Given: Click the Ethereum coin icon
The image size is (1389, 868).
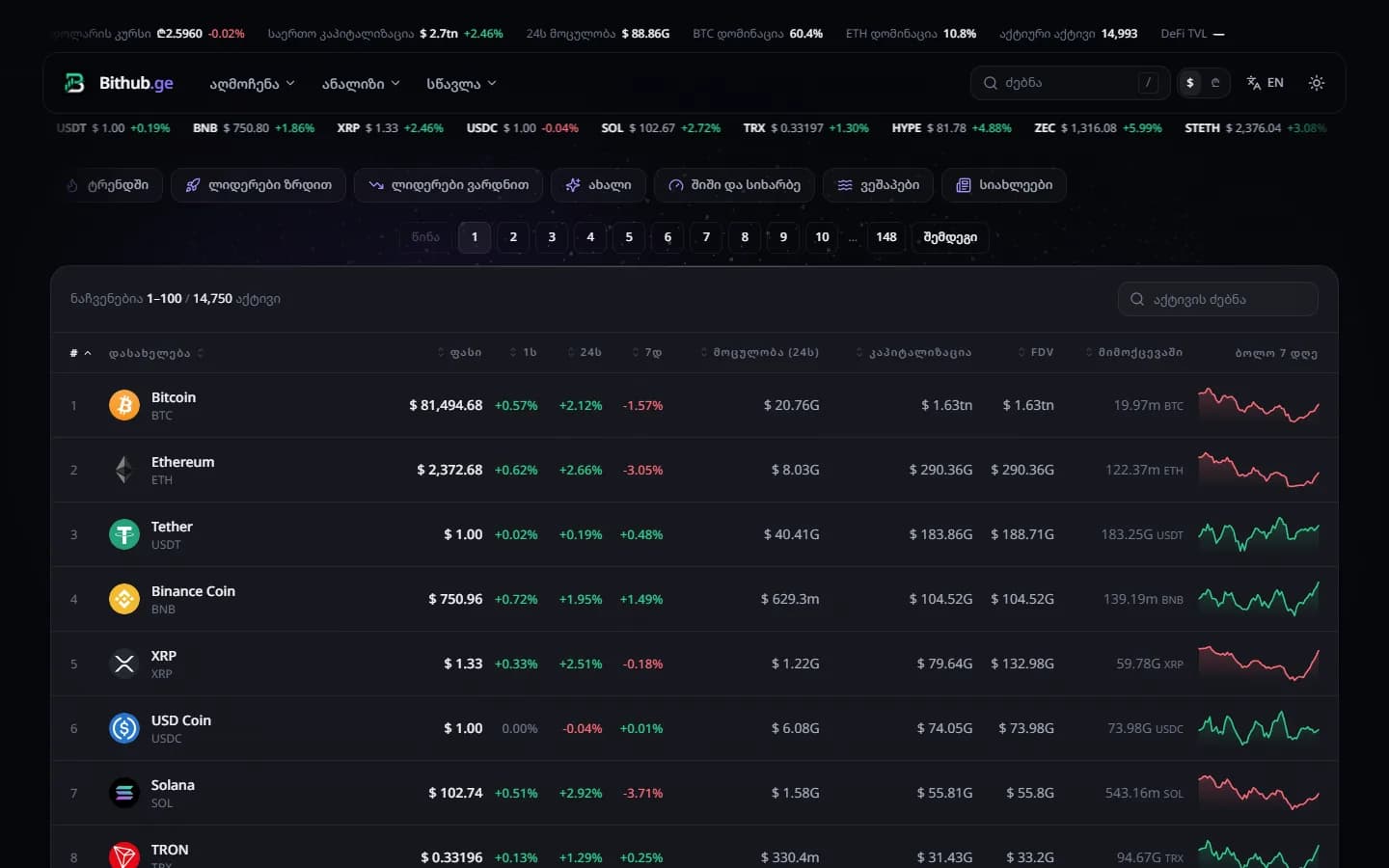Looking at the screenshot, I should (x=124, y=470).
